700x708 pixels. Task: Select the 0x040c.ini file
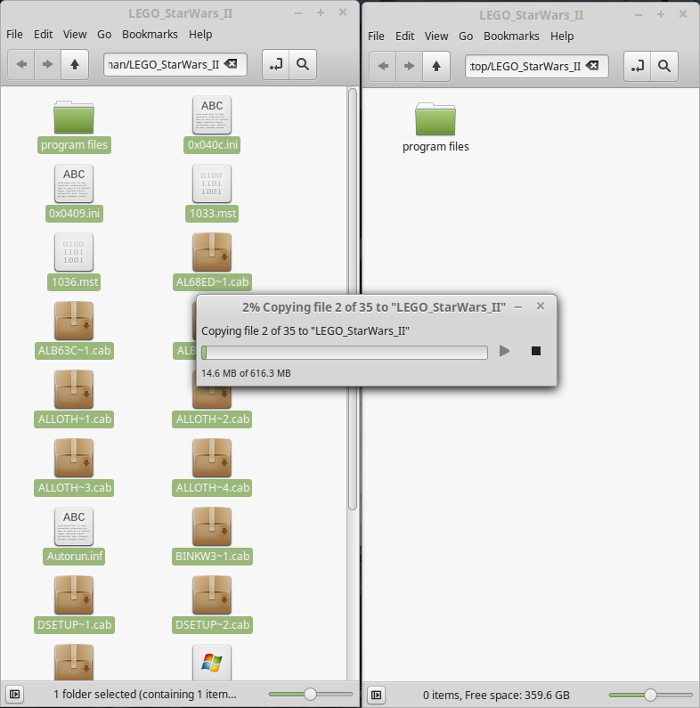[212, 125]
